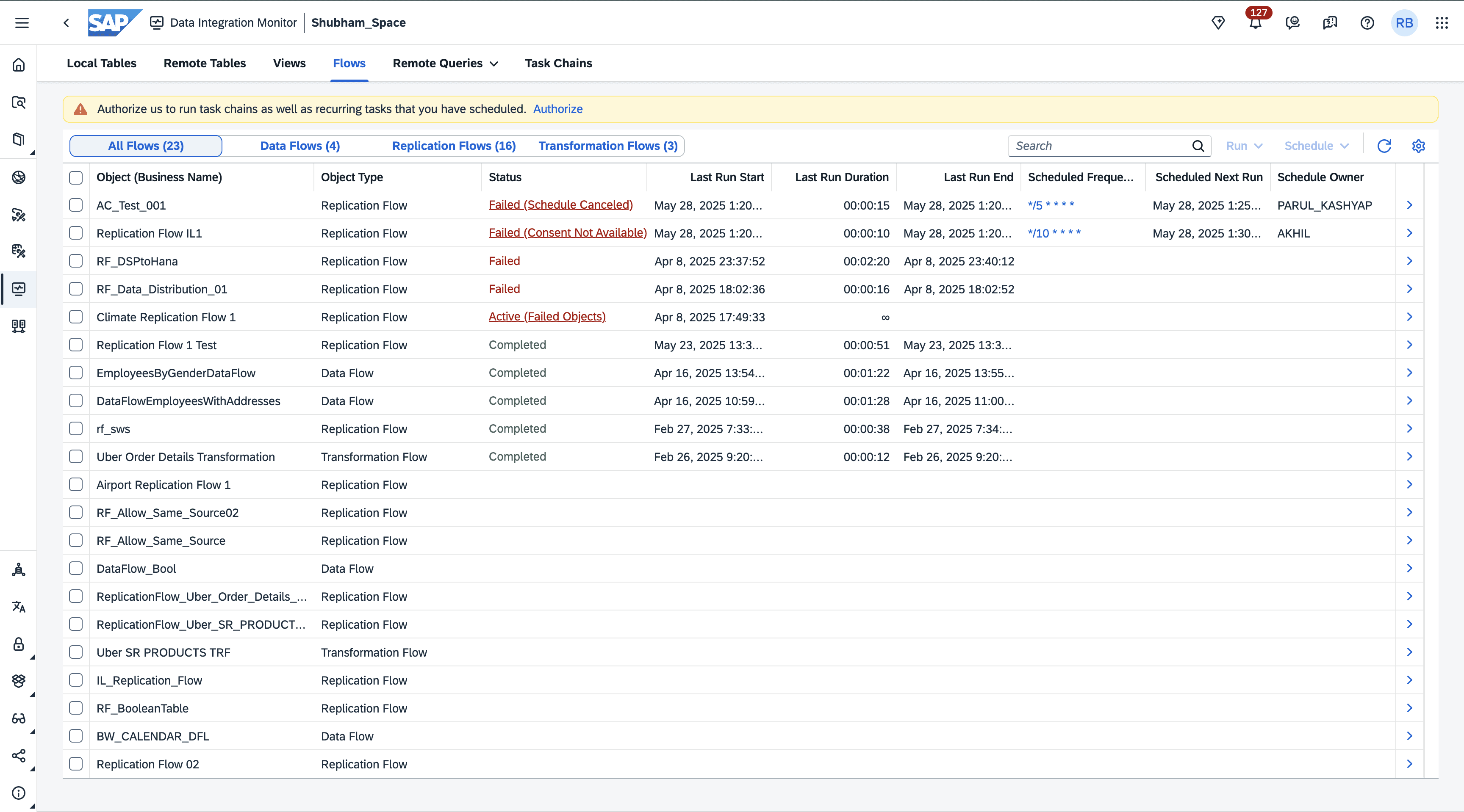Click the refresh icon in table toolbar
Viewport: 1464px width, 812px height.
[x=1384, y=146]
